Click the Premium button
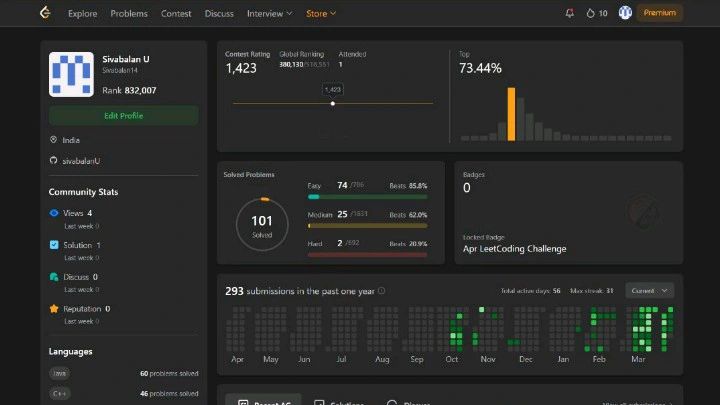The width and height of the screenshot is (720, 405). pos(659,13)
